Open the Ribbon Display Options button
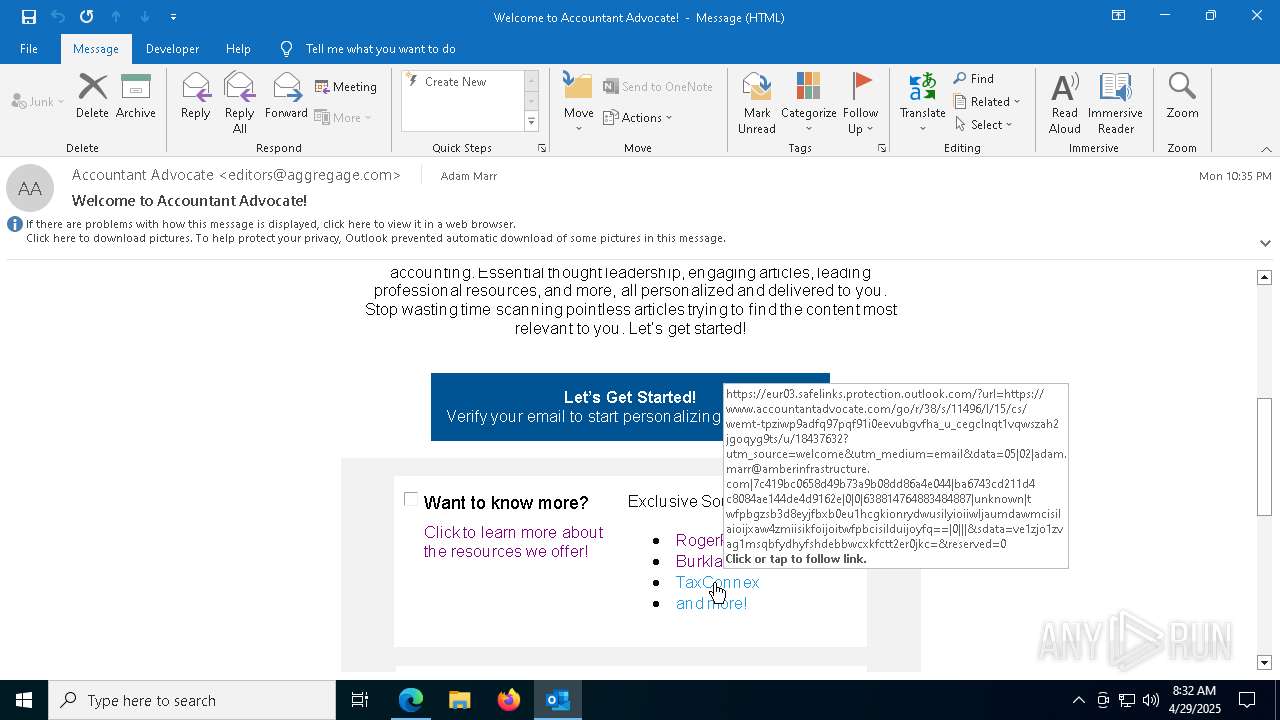The height and width of the screenshot is (720, 1280). tap(1118, 16)
